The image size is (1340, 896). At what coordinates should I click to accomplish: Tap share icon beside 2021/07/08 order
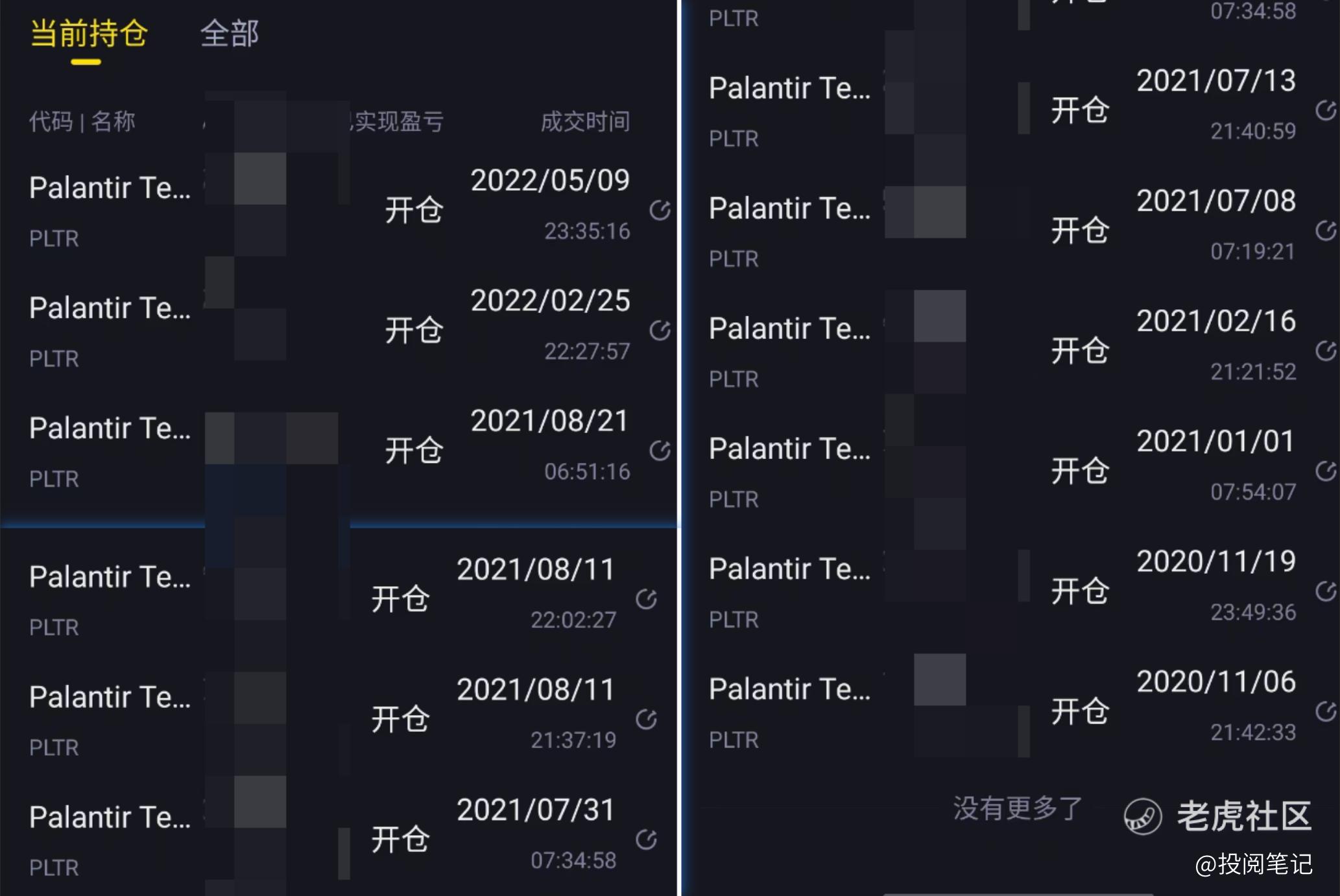click(x=1326, y=230)
